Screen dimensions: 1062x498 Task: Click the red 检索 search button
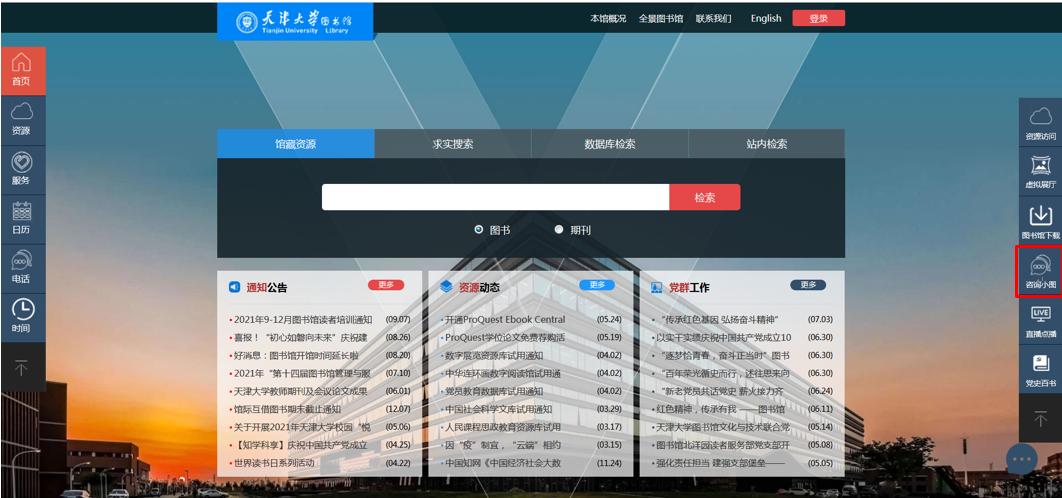point(704,197)
